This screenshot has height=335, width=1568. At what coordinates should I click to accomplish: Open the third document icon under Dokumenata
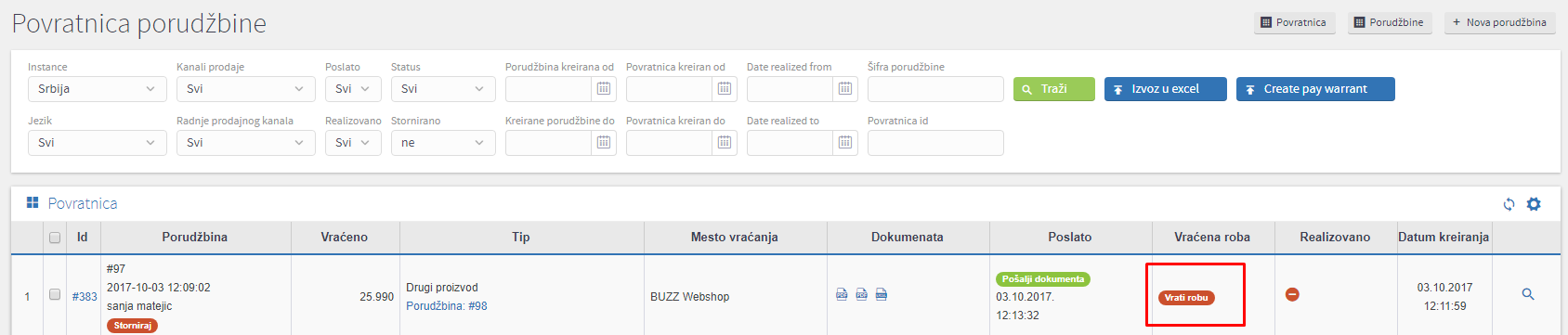882,294
